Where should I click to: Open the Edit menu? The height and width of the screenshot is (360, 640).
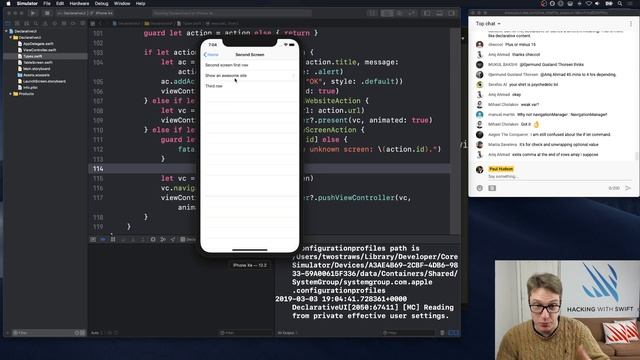[60, 3]
